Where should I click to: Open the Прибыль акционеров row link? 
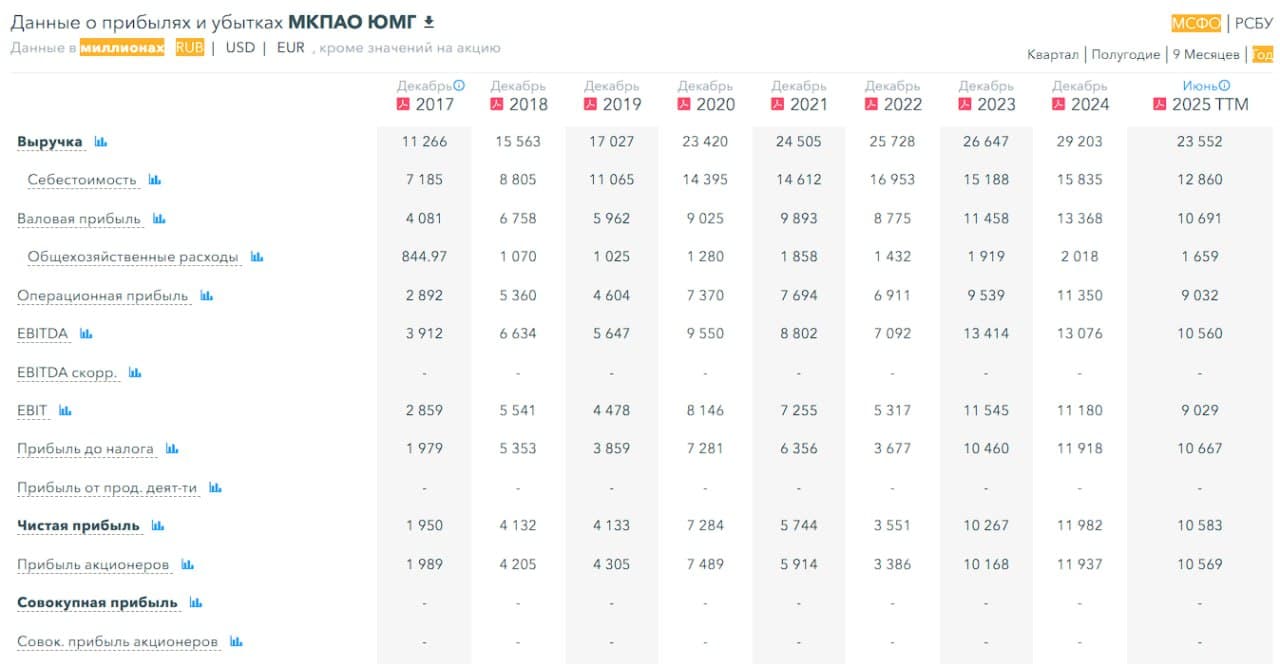[93, 565]
